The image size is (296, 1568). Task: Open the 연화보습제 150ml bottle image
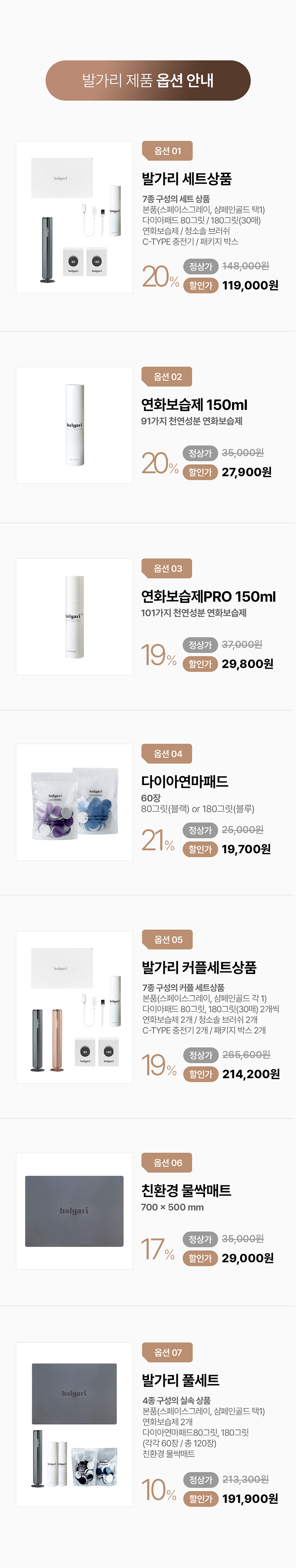pos(74,425)
